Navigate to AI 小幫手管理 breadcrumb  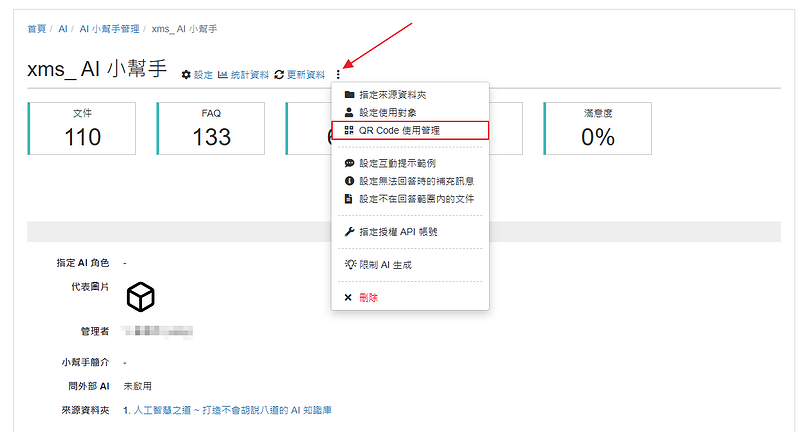pyautogui.click(x=111, y=28)
